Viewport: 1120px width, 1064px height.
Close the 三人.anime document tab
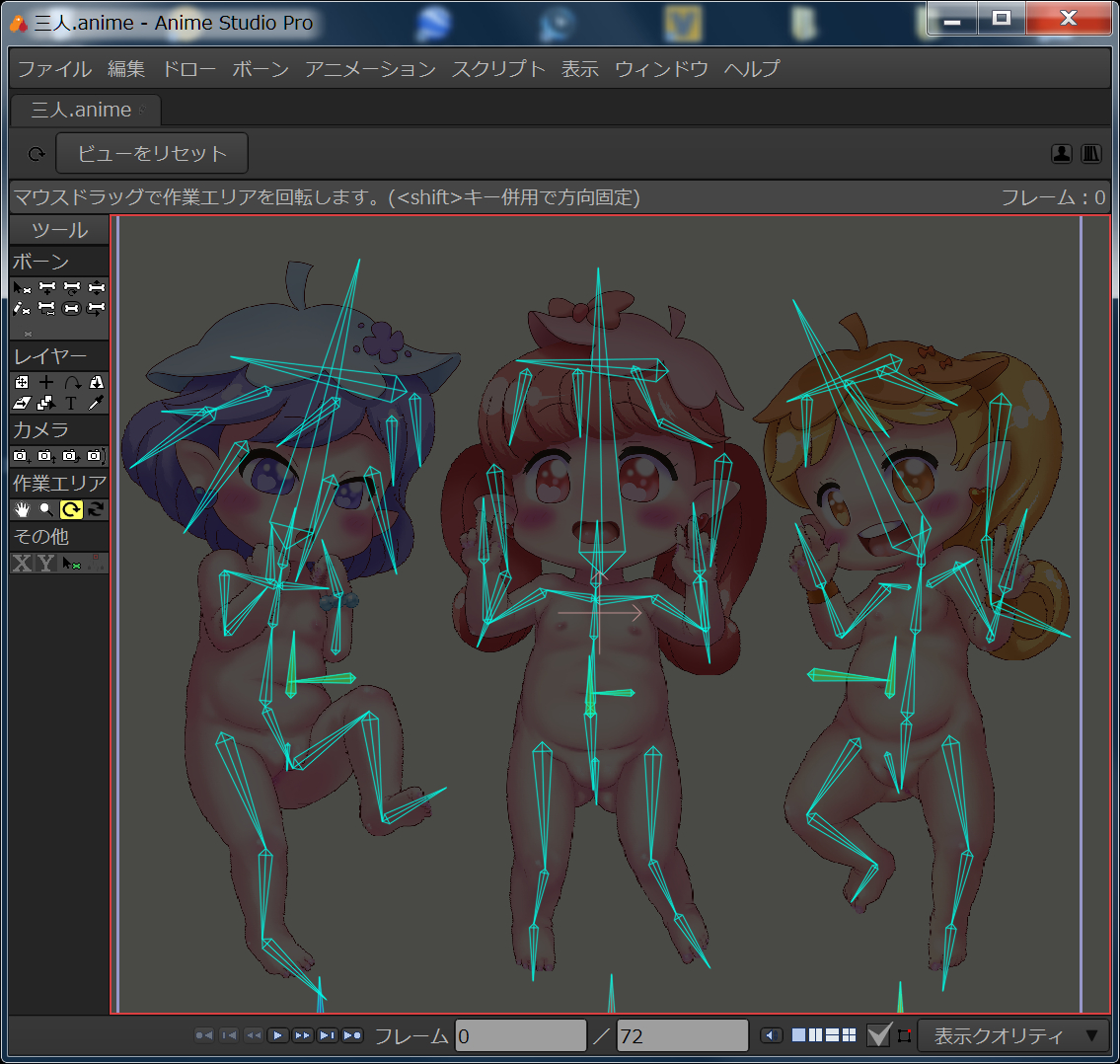pos(143,110)
